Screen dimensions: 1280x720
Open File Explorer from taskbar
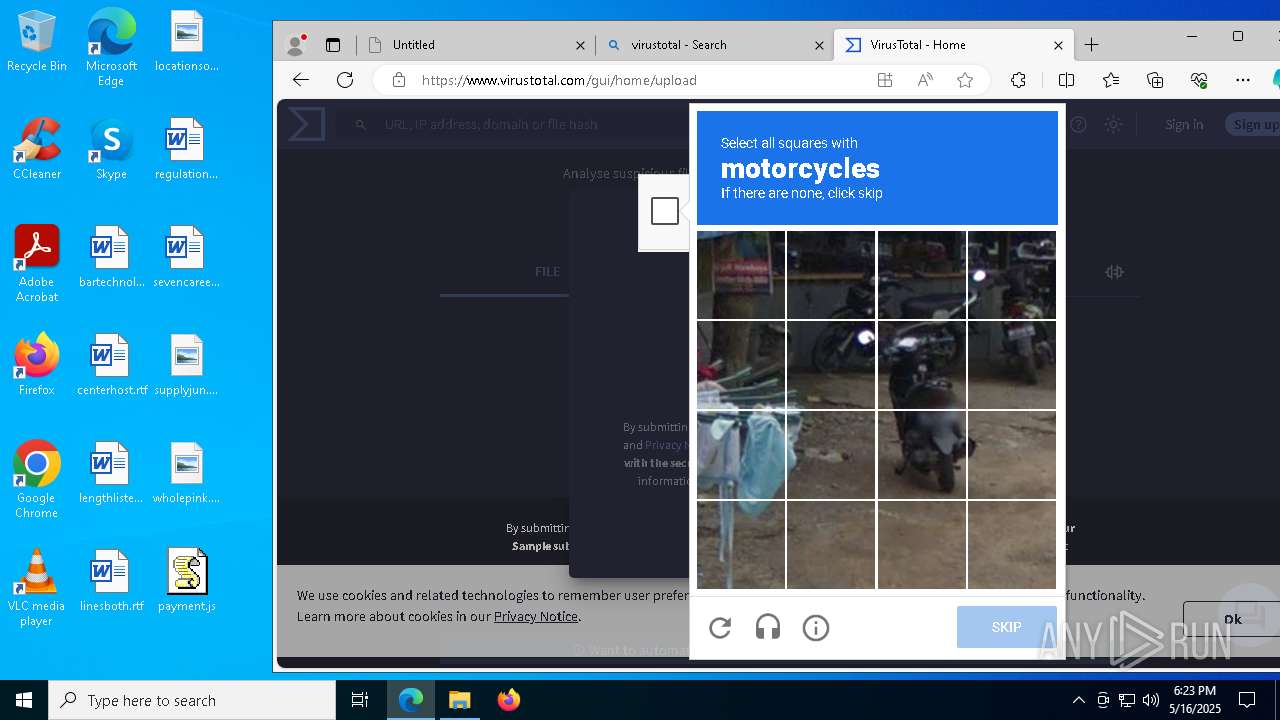[459, 700]
